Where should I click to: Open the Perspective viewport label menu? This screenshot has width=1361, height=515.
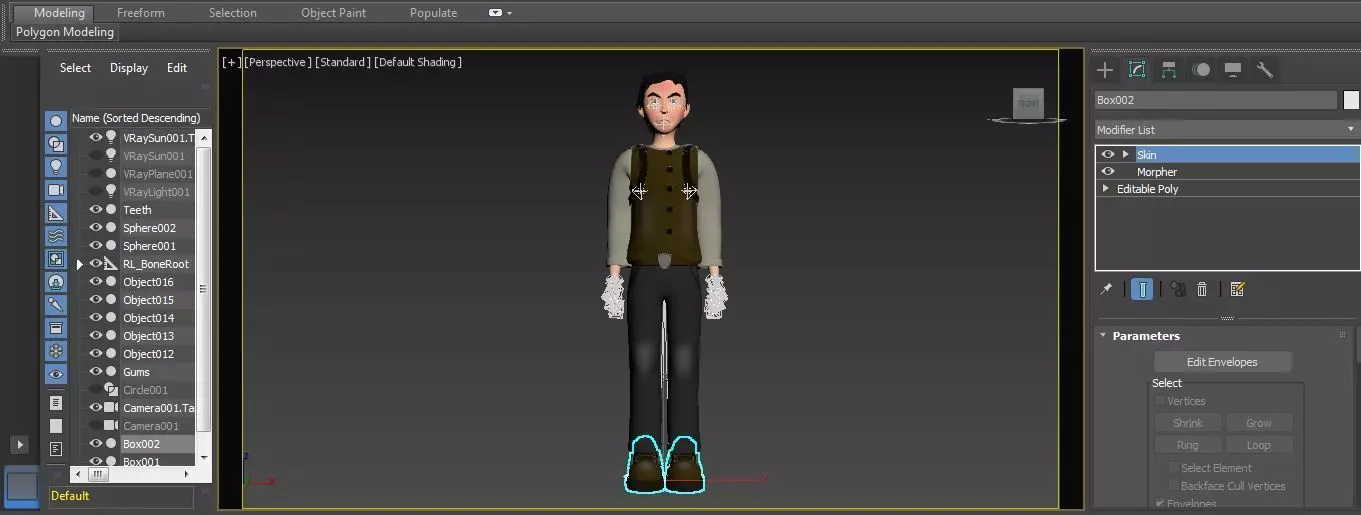278,62
